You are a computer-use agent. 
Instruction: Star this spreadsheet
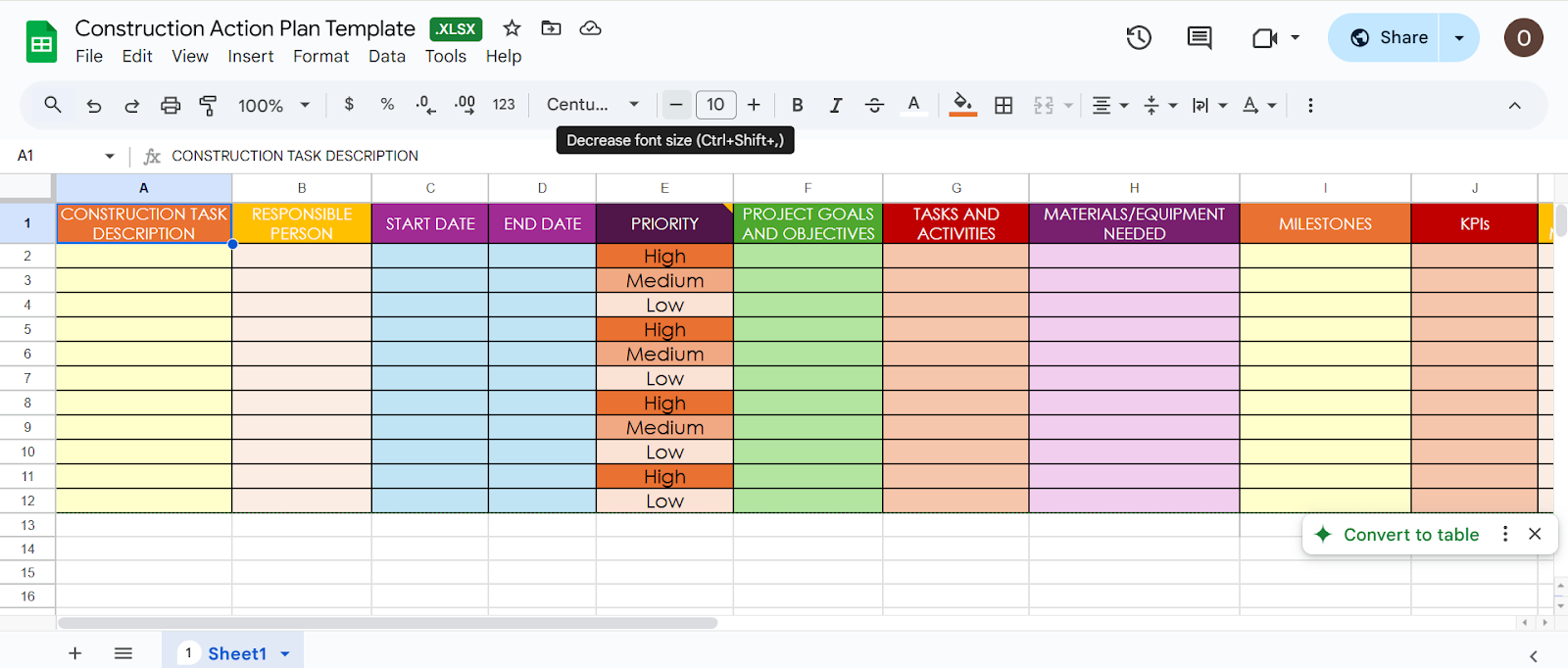[x=512, y=28]
